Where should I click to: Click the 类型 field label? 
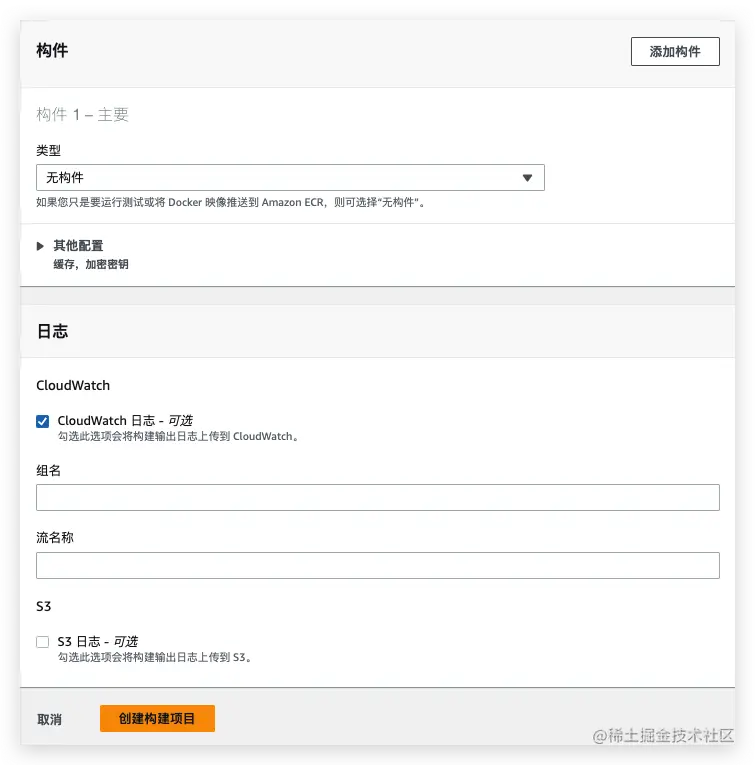[x=48, y=150]
